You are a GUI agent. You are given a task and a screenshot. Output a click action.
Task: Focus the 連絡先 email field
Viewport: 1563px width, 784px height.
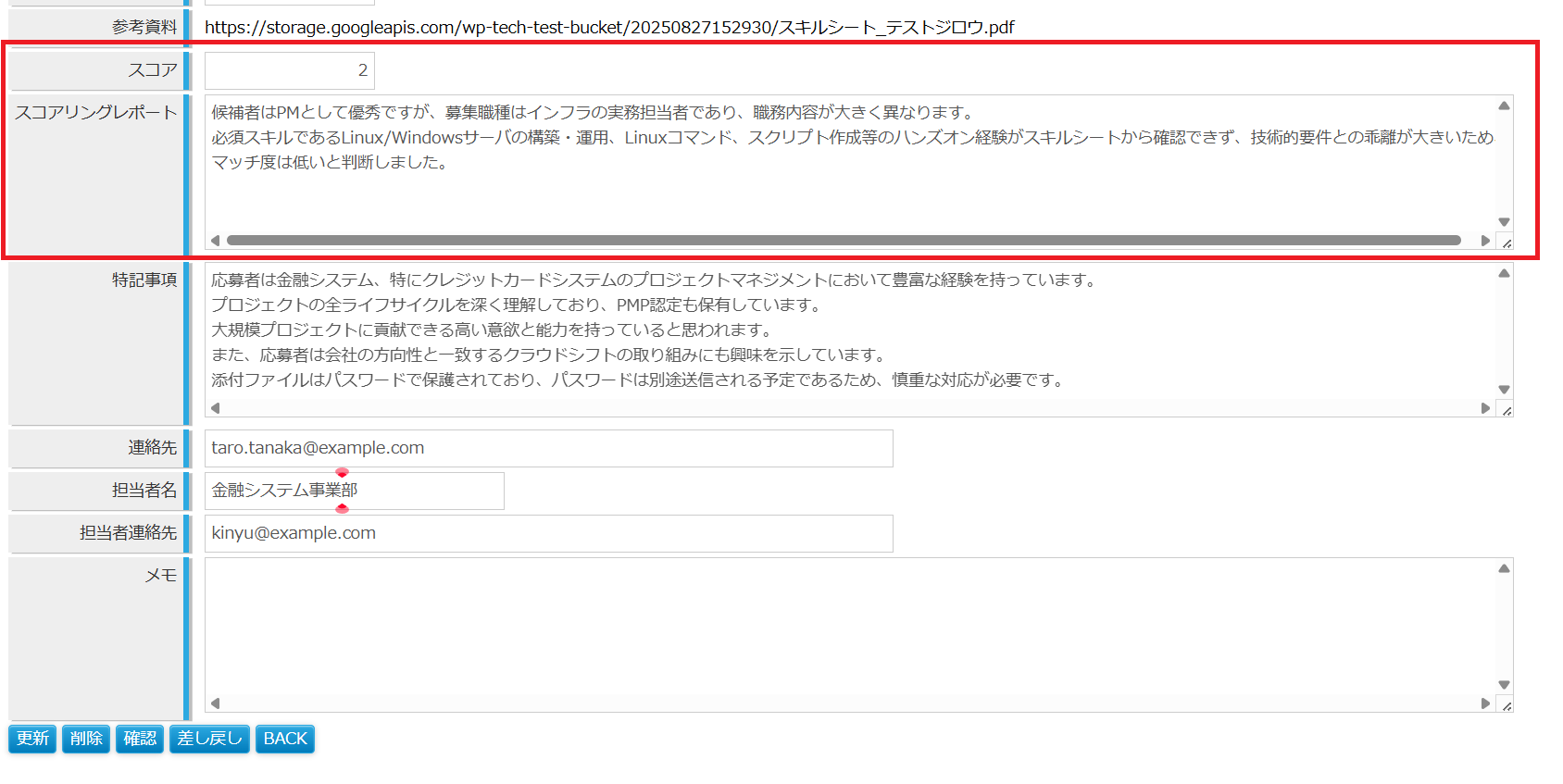548,448
